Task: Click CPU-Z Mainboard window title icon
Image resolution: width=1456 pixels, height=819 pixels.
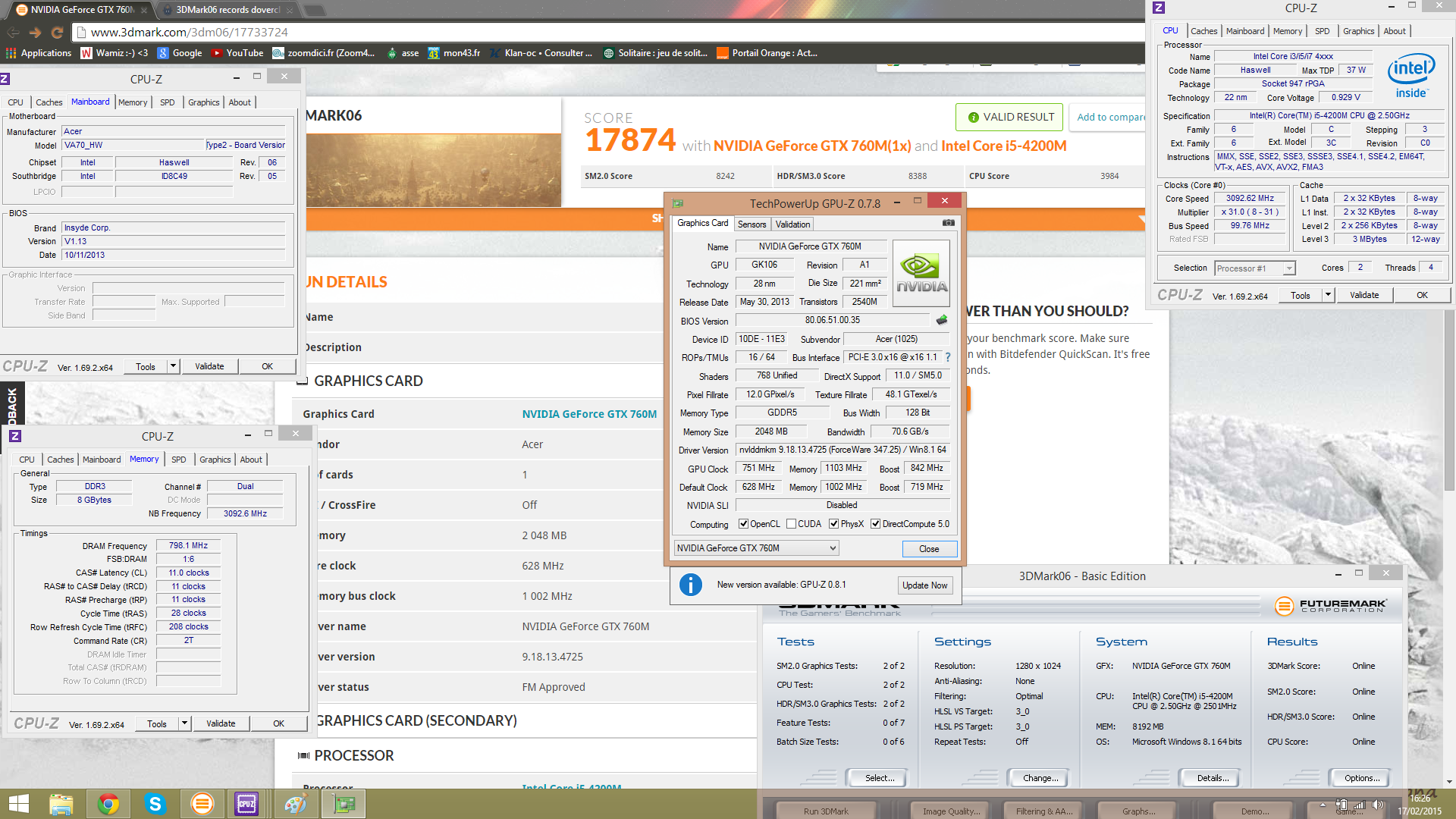Action: tap(5, 79)
